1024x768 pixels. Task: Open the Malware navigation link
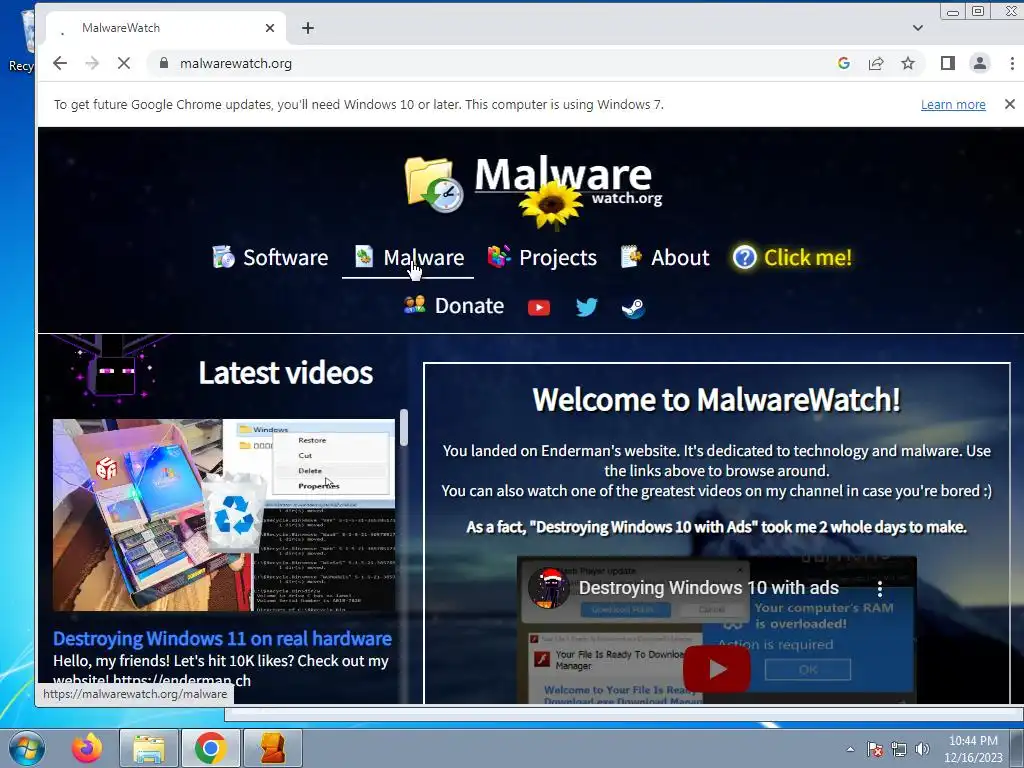pos(408,257)
